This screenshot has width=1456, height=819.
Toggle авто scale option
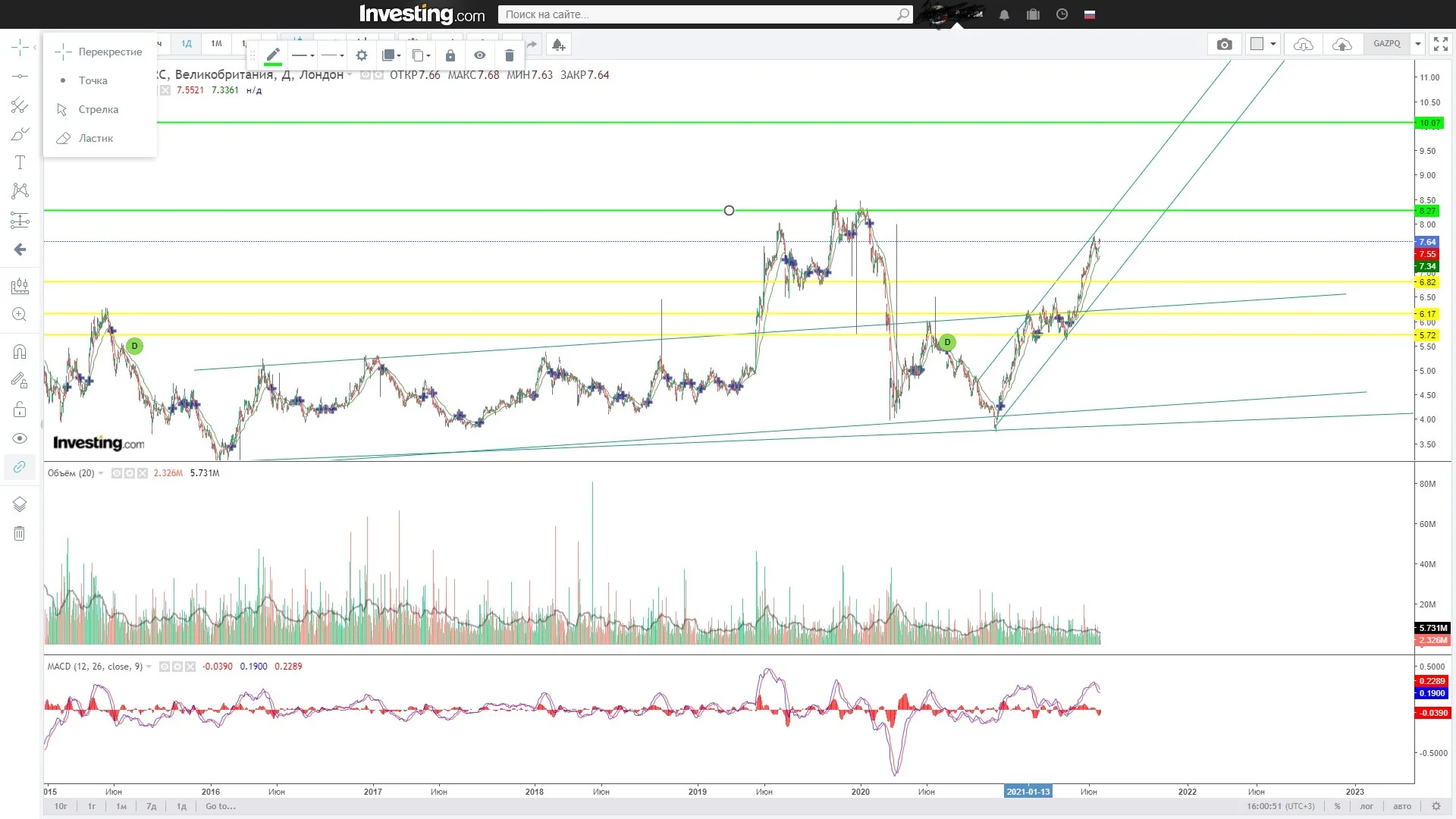[1402, 806]
